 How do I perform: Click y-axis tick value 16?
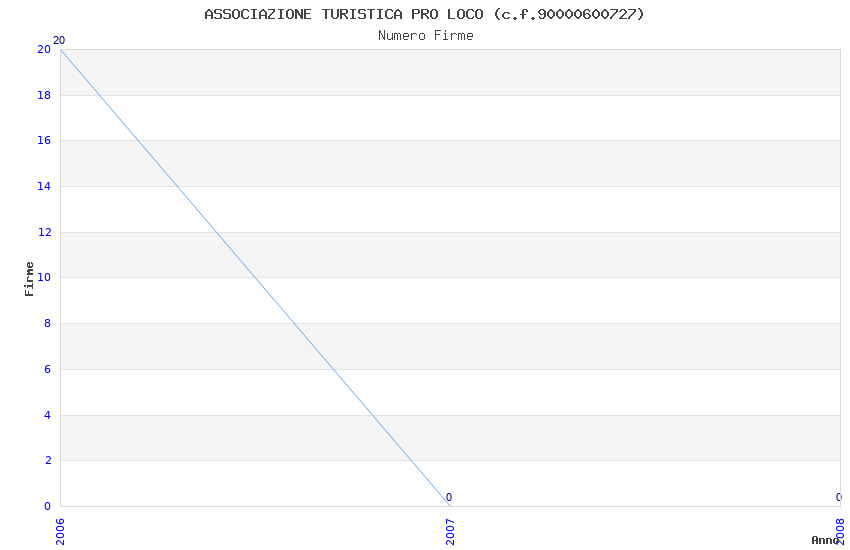[44, 140]
